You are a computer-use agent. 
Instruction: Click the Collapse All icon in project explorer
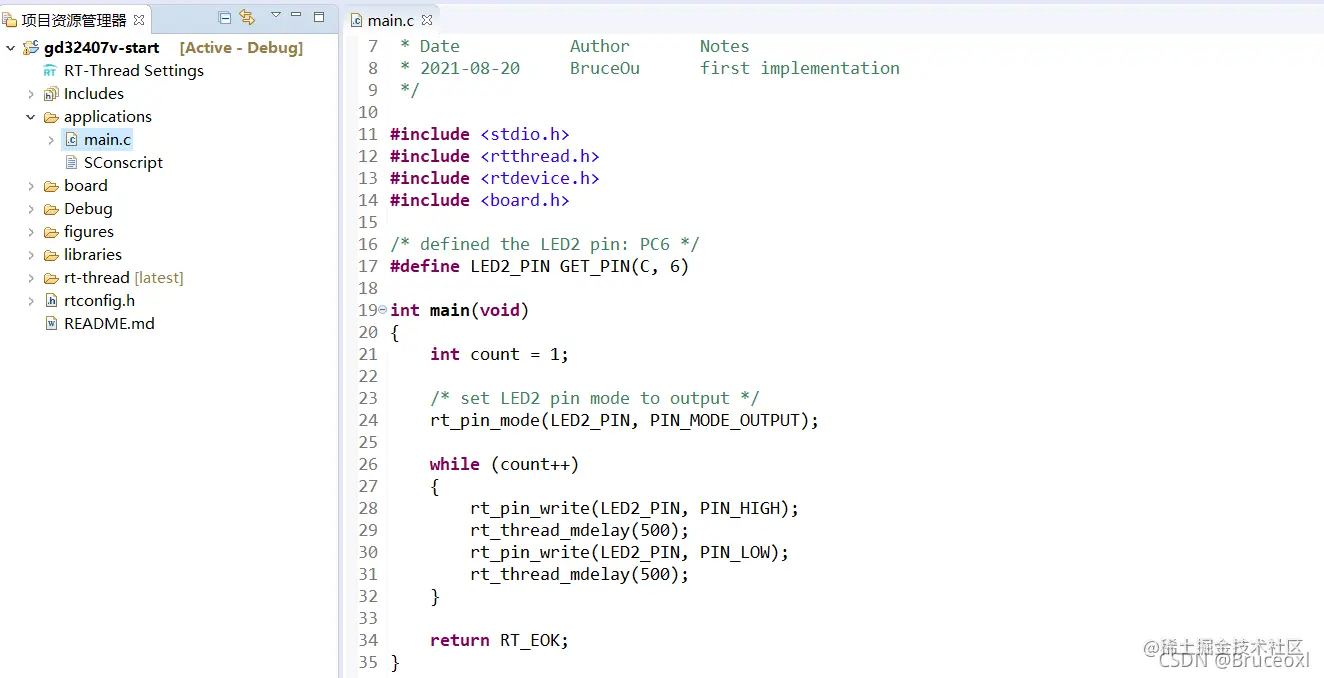[225, 17]
